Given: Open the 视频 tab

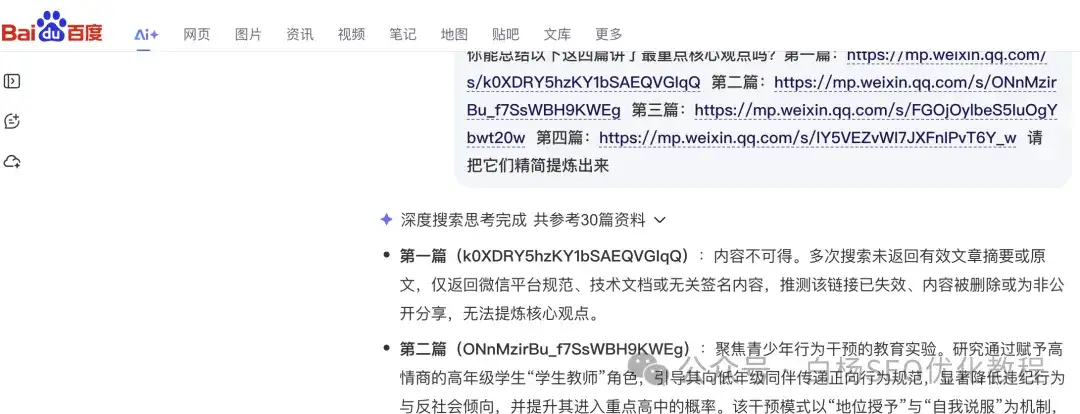Looking at the screenshot, I should [x=351, y=34].
